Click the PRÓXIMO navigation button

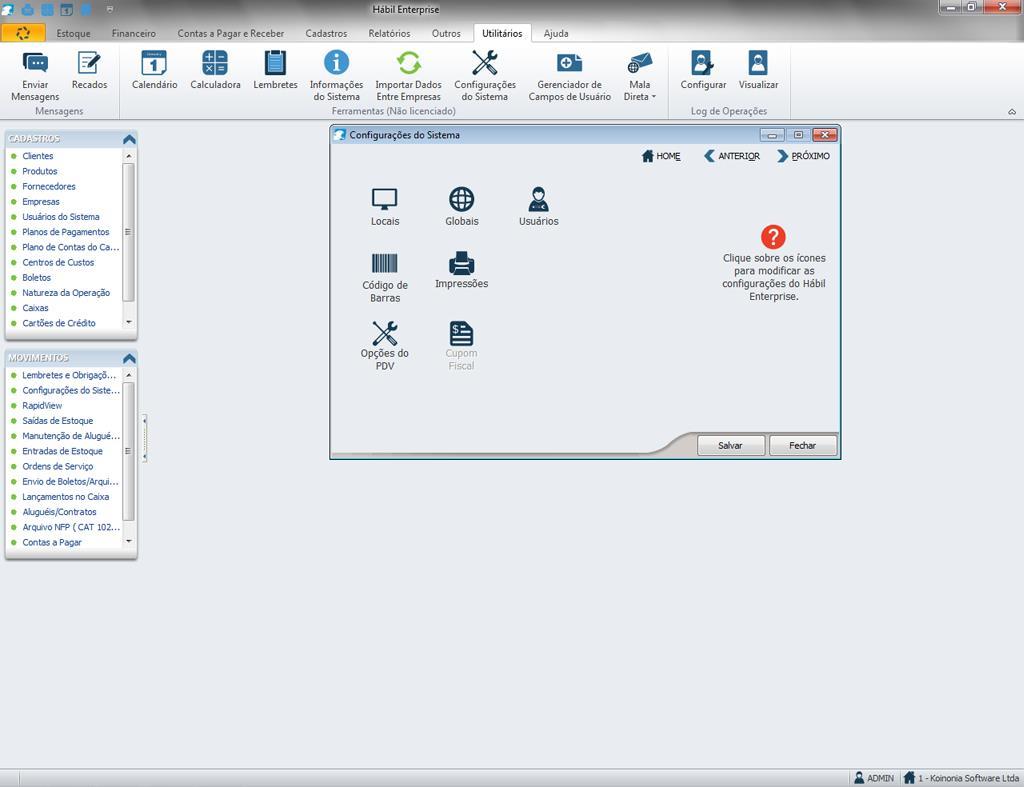[x=803, y=156]
